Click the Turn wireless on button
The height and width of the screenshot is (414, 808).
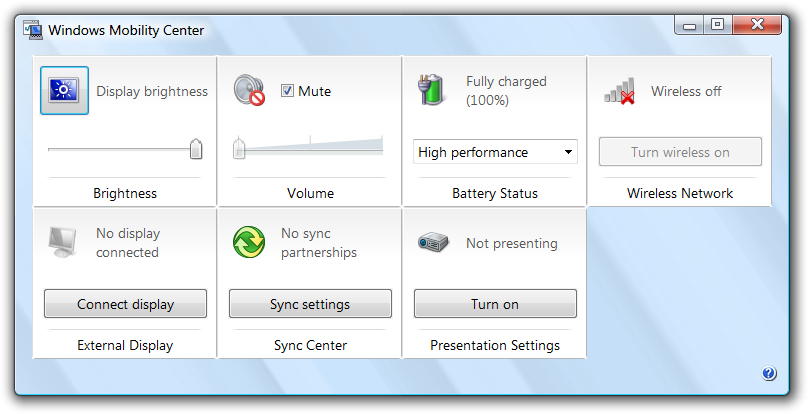coord(680,152)
